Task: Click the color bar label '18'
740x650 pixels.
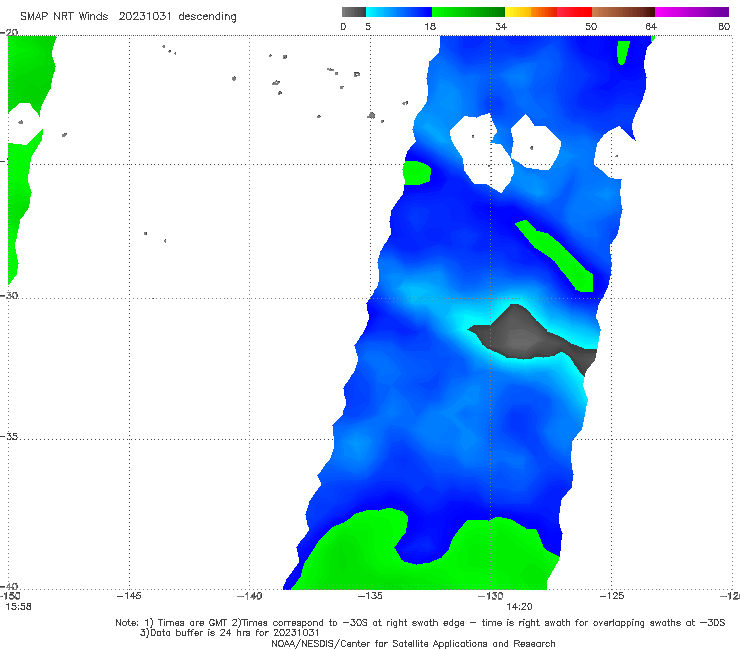Action: [430, 26]
